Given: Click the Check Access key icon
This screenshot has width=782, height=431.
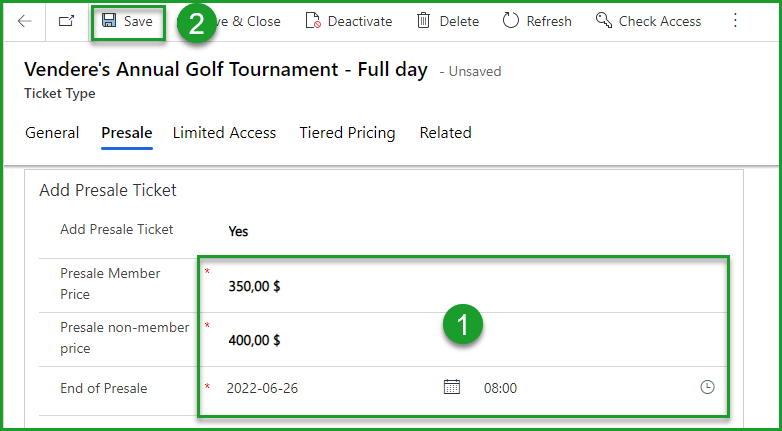Looking at the screenshot, I should click(603, 21).
